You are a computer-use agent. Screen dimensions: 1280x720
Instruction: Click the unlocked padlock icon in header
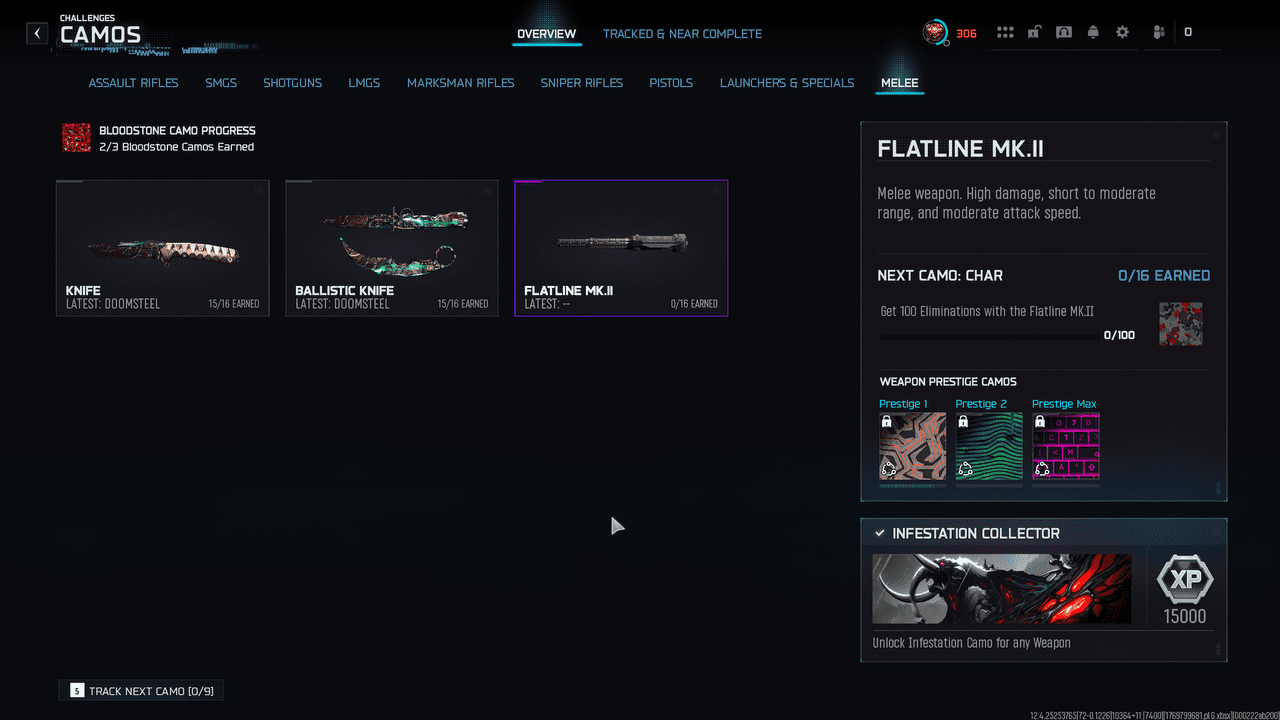pyautogui.click(x=1034, y=33)
